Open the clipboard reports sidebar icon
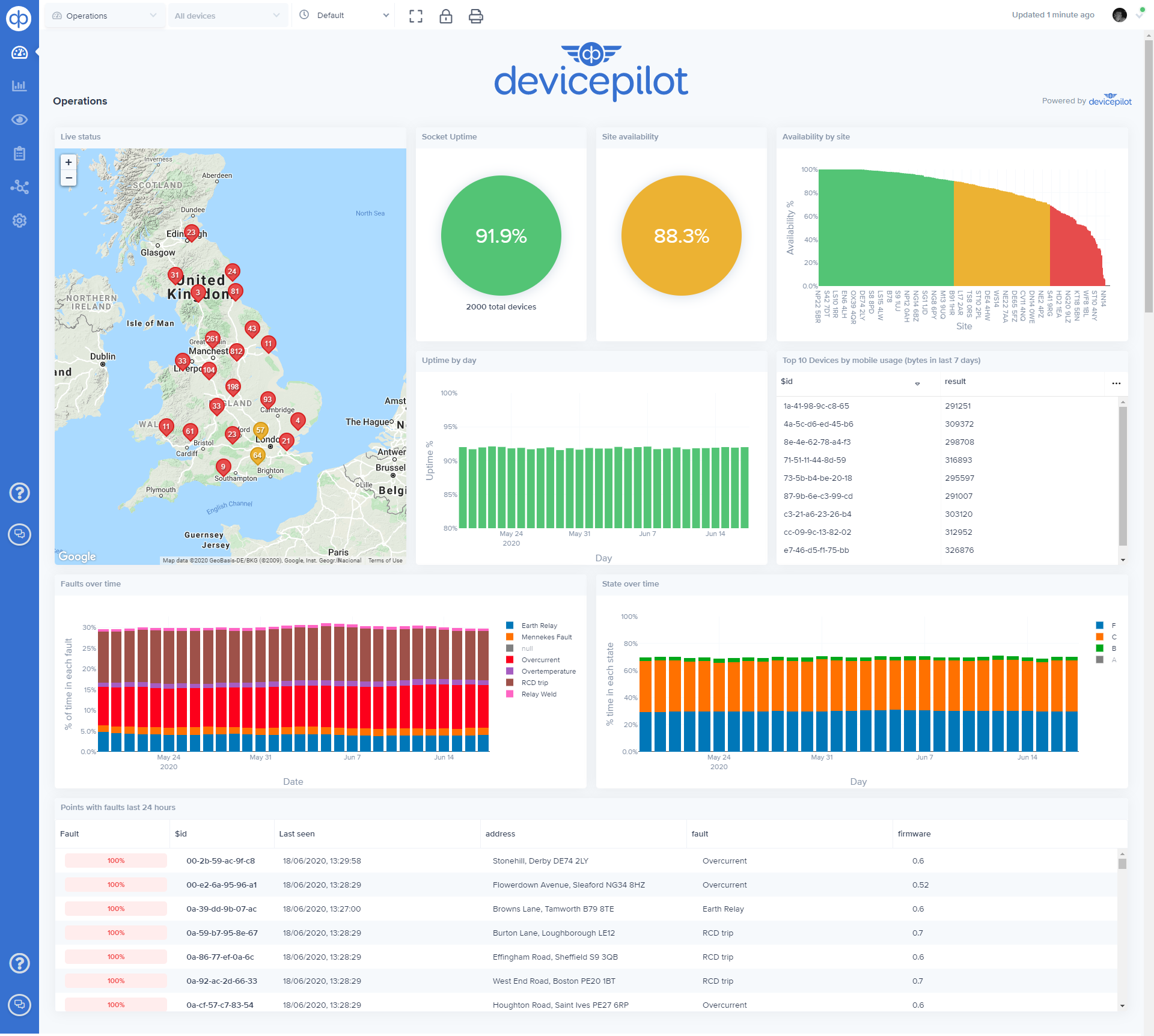 19,153
